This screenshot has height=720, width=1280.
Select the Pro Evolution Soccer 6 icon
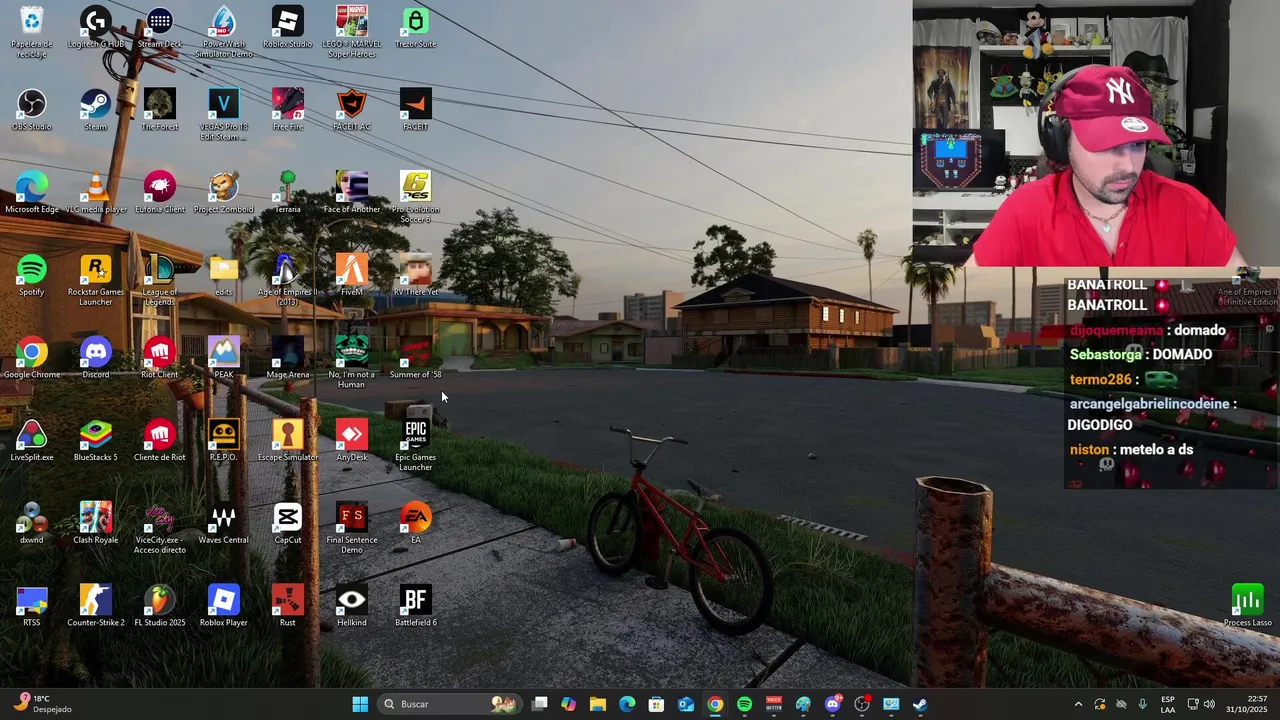(416, 197)
